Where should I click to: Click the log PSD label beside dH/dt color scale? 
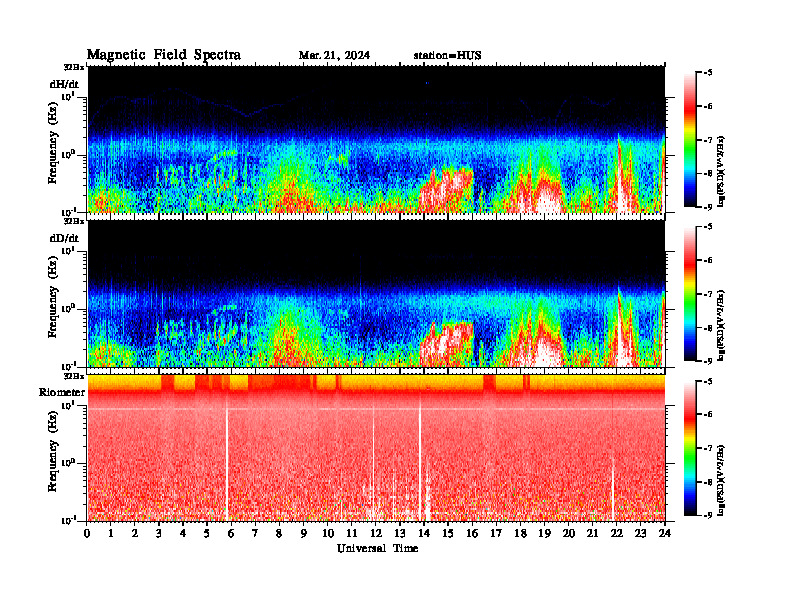pyautogui.click(x=722, y=171)
